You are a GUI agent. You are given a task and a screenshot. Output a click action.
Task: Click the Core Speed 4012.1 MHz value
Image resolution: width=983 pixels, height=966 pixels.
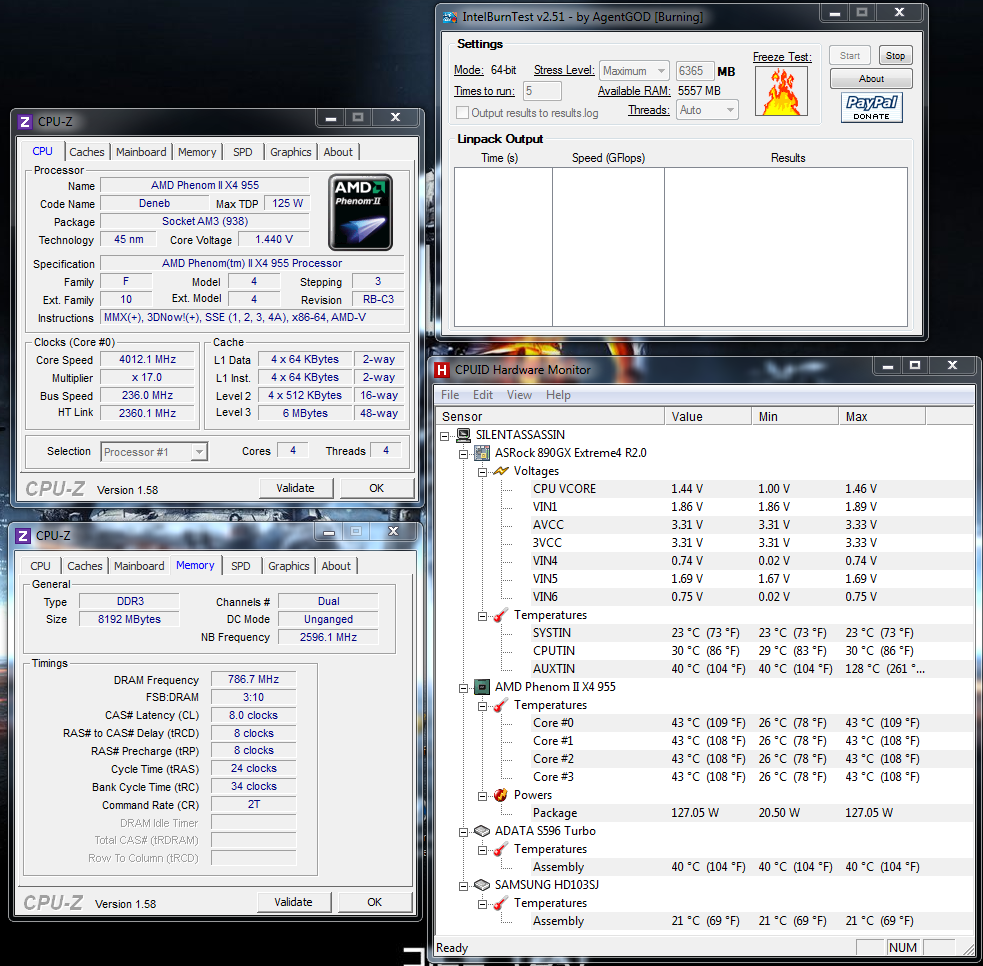point(148,359)
